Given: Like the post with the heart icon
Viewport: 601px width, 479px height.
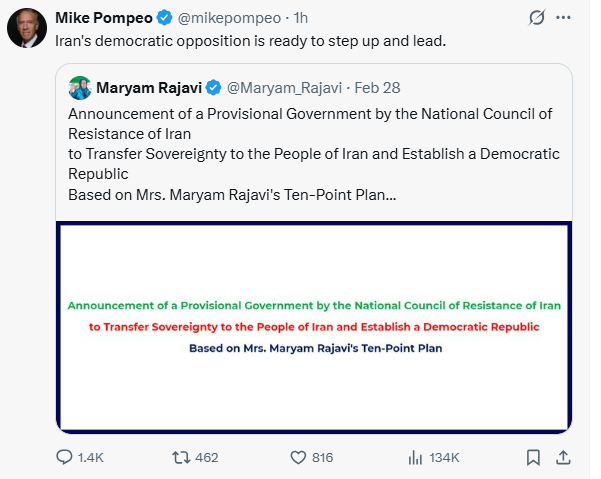Looking at the screenshot, I should pos(297,457).
